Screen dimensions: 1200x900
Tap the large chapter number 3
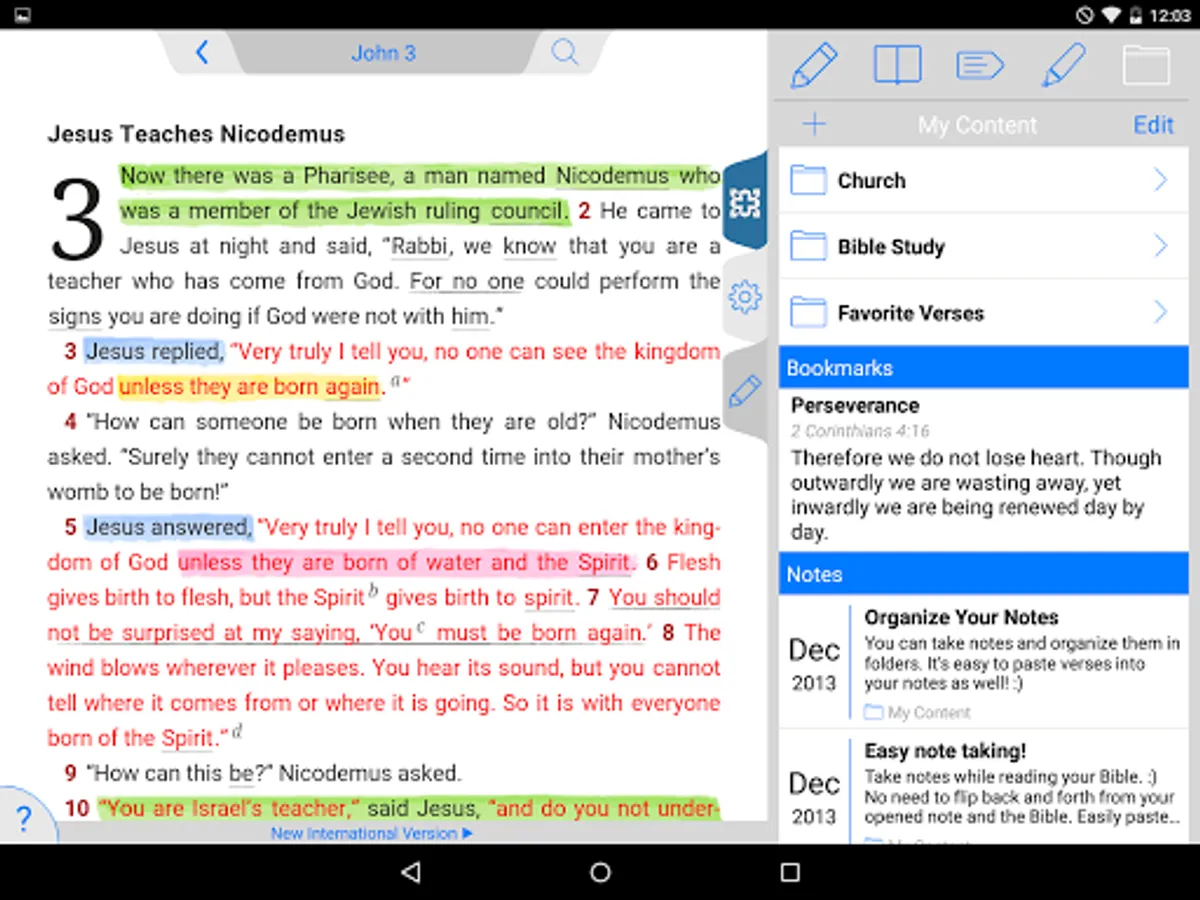click(x=77, y=218)
